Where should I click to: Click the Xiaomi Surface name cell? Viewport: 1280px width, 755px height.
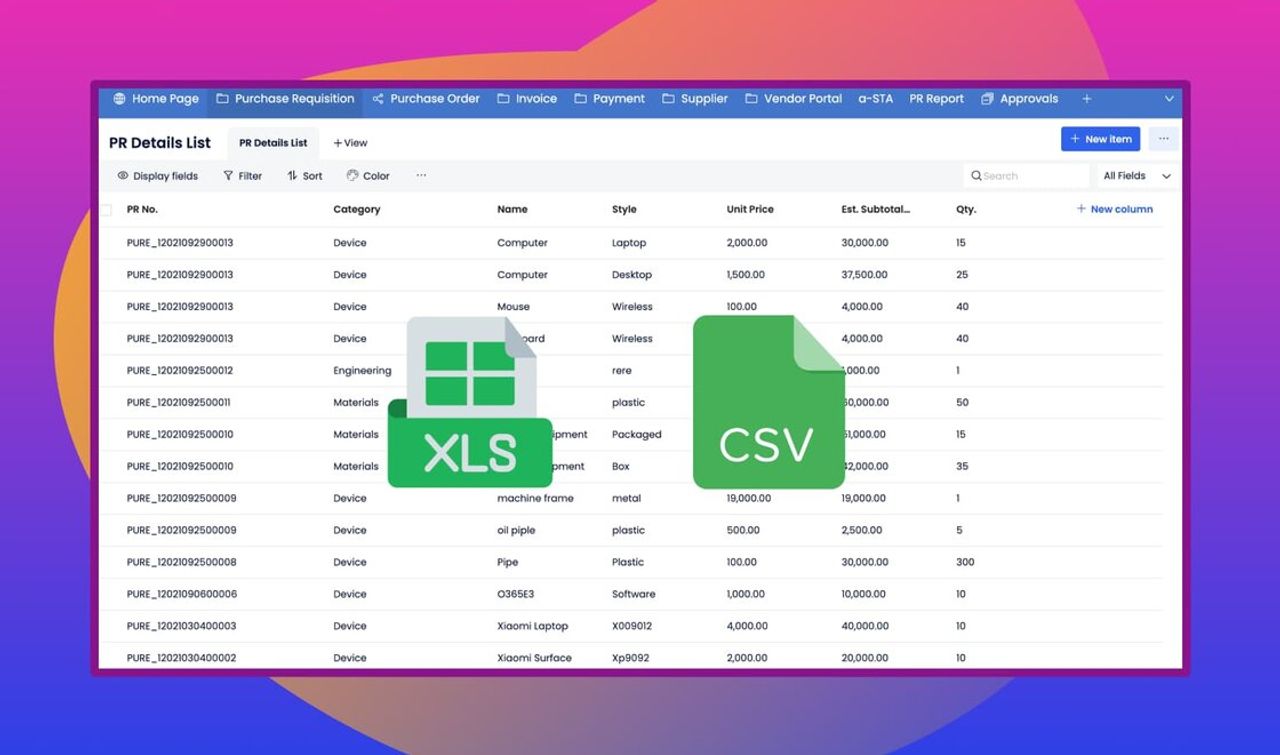(x=534, y=658)
